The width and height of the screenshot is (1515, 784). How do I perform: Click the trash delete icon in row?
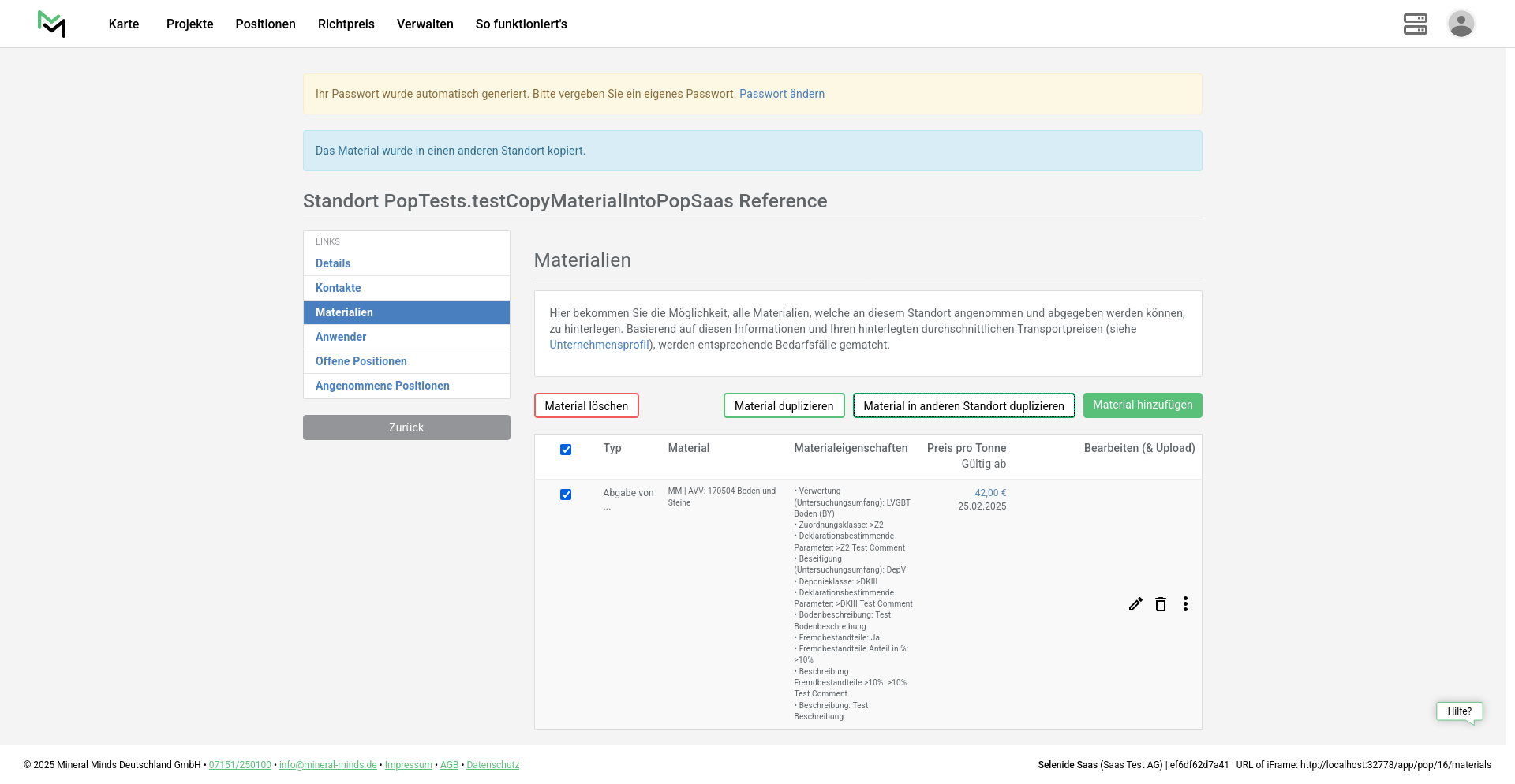coord(1161,604)
